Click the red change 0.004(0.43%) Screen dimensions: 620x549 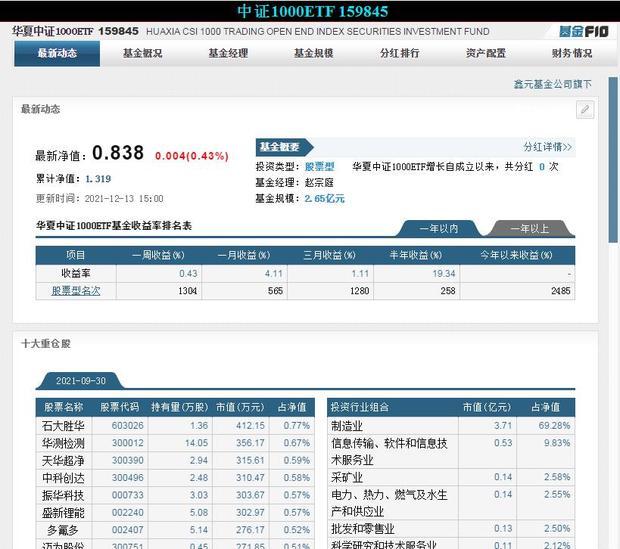192,156
